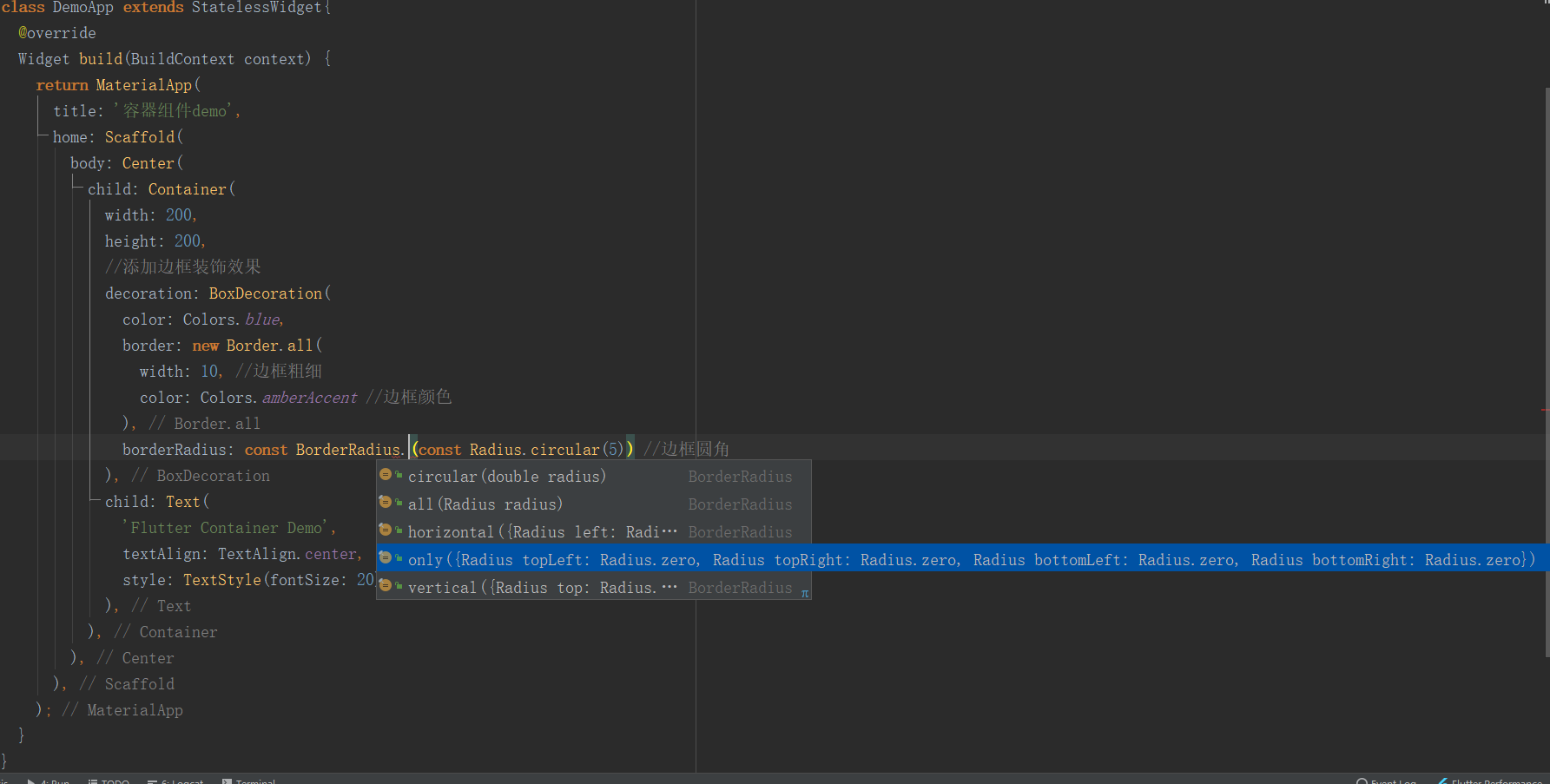
Task: Click 'Border.all(' constructor call
Action: point(274,346)
